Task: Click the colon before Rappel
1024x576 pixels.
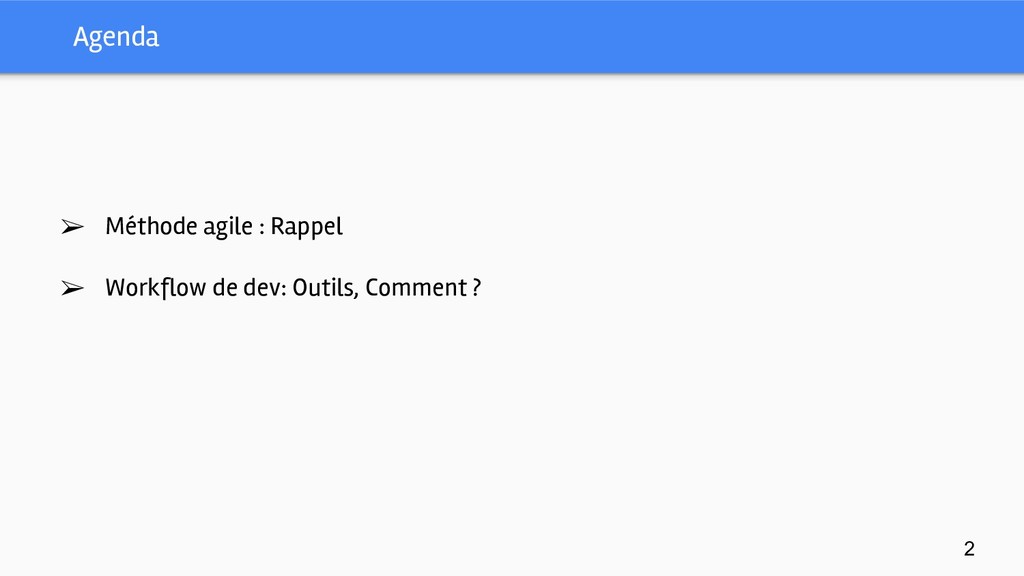Action: tap(261, 230)
